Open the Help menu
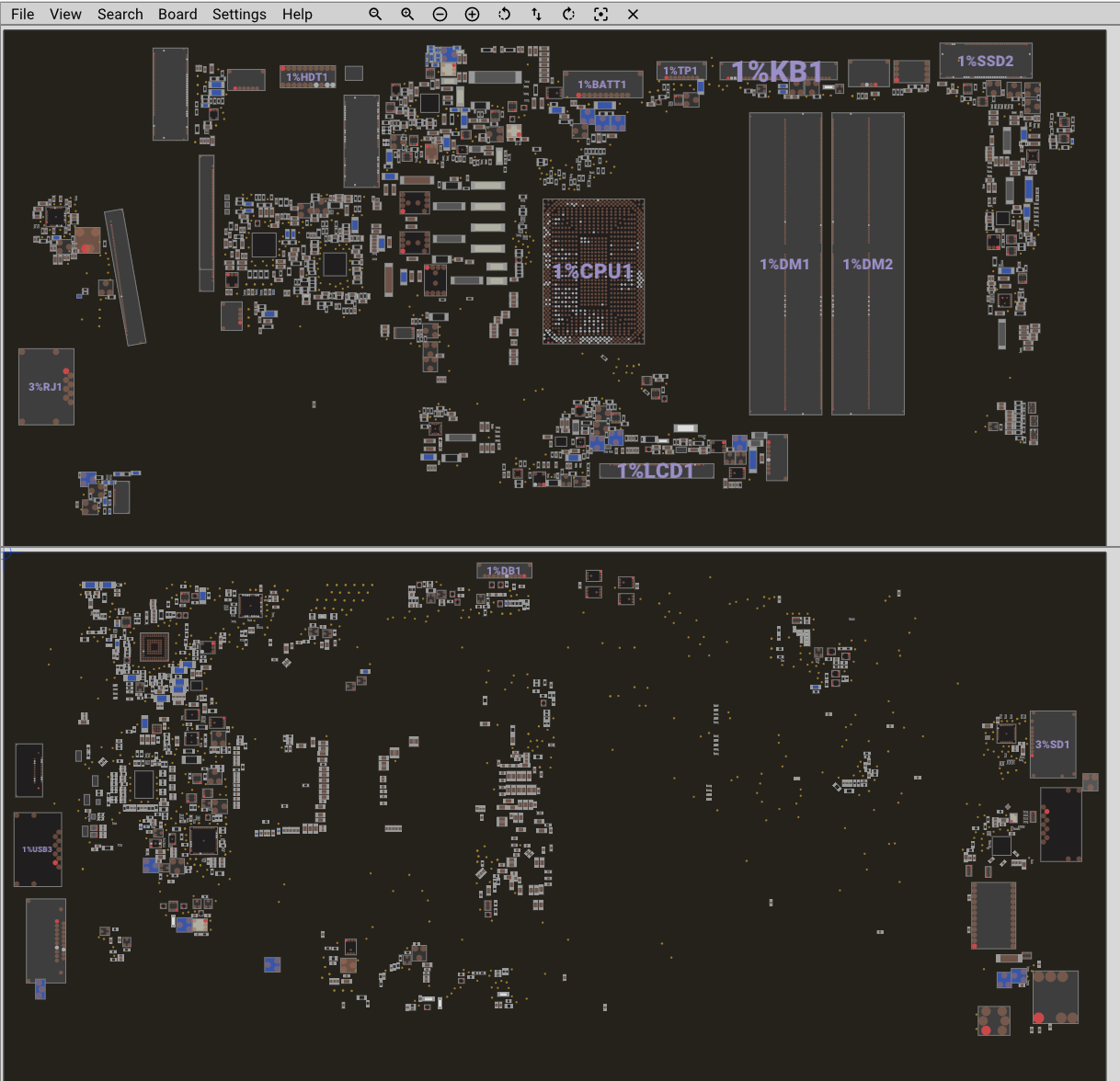 pos(297,15)
